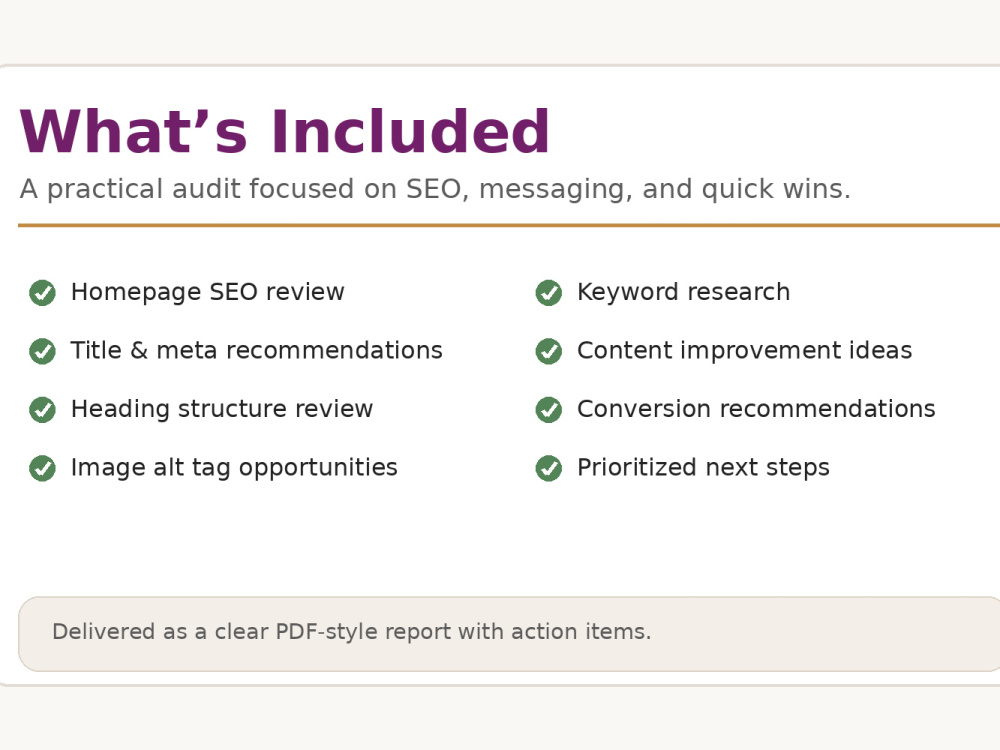1000x750 pixels.
Task: Click the checkmark icon beside Title & meta recommendations
Action: pos(42,351)
